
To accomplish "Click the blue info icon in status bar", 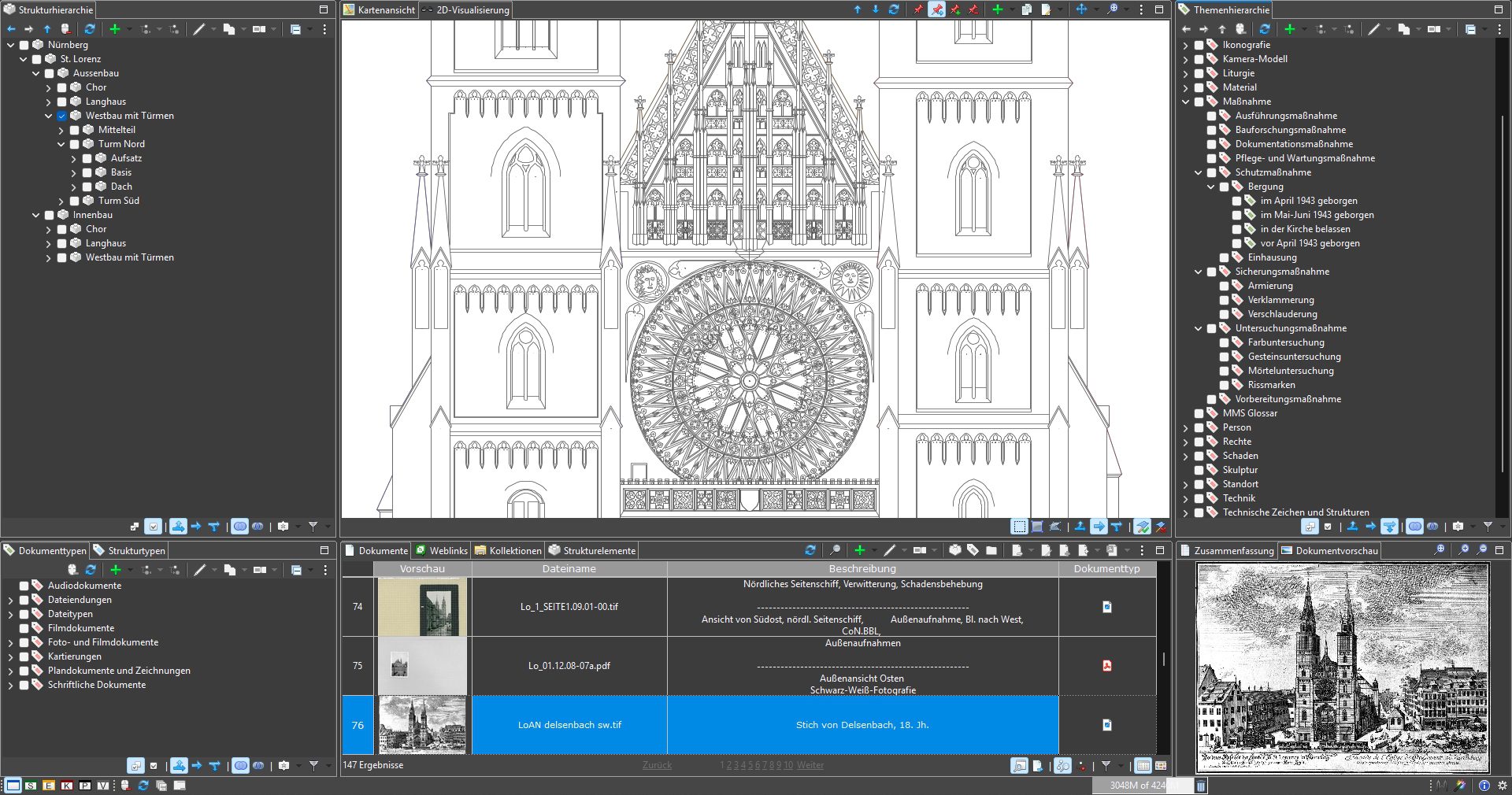I will [1484, 786].
